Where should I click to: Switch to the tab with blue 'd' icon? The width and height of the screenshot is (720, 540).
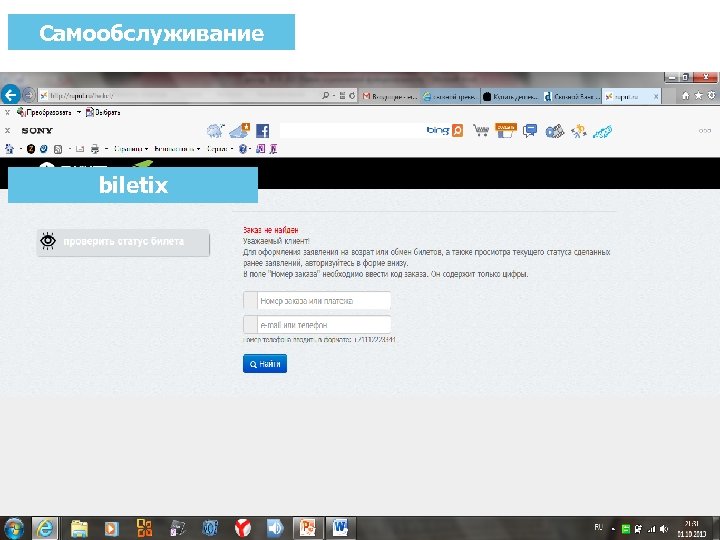(x=572, y=96)
